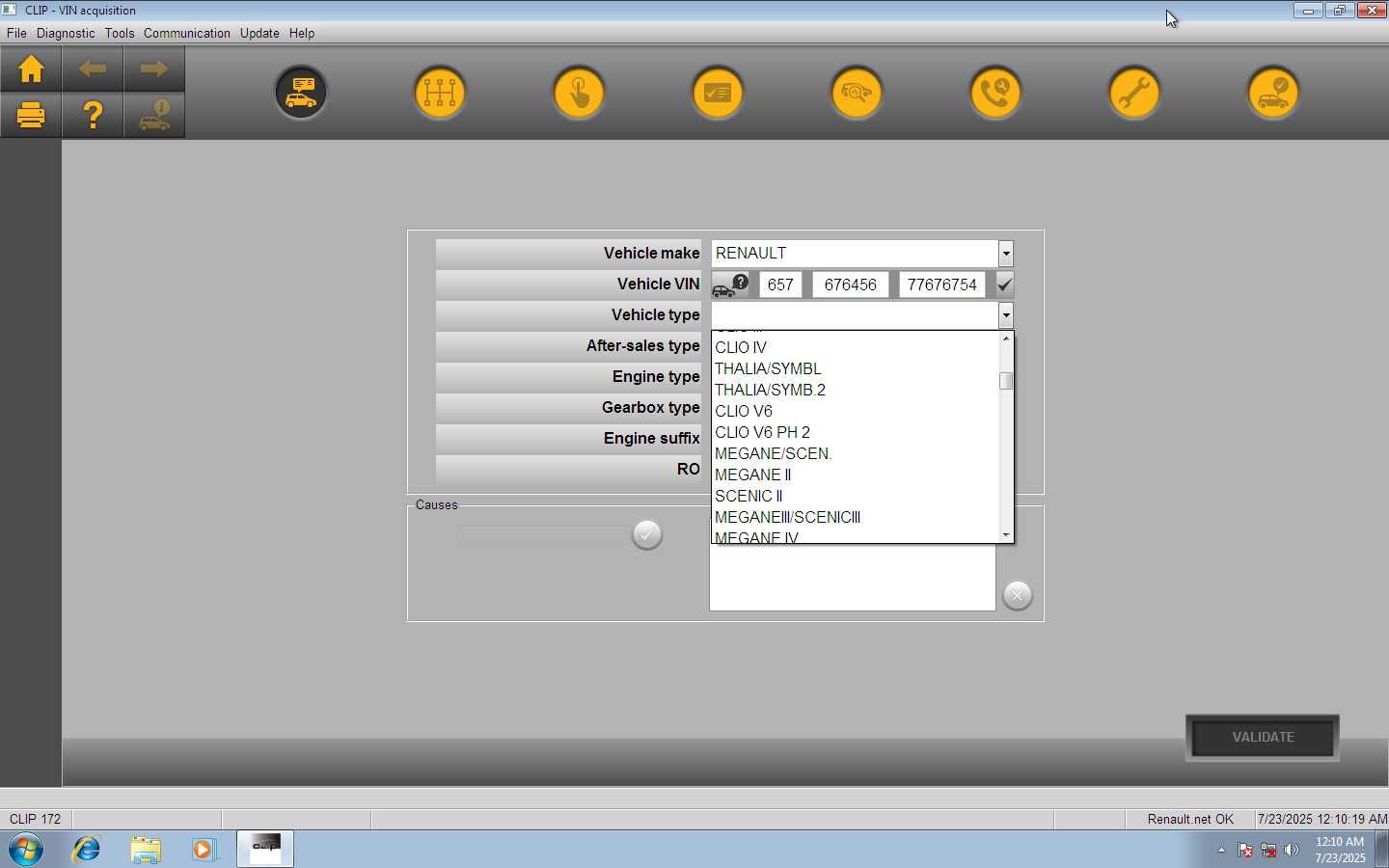Launch Internet Explorer from taskbar
1389x868 pixels.
(x=87, y=850)
